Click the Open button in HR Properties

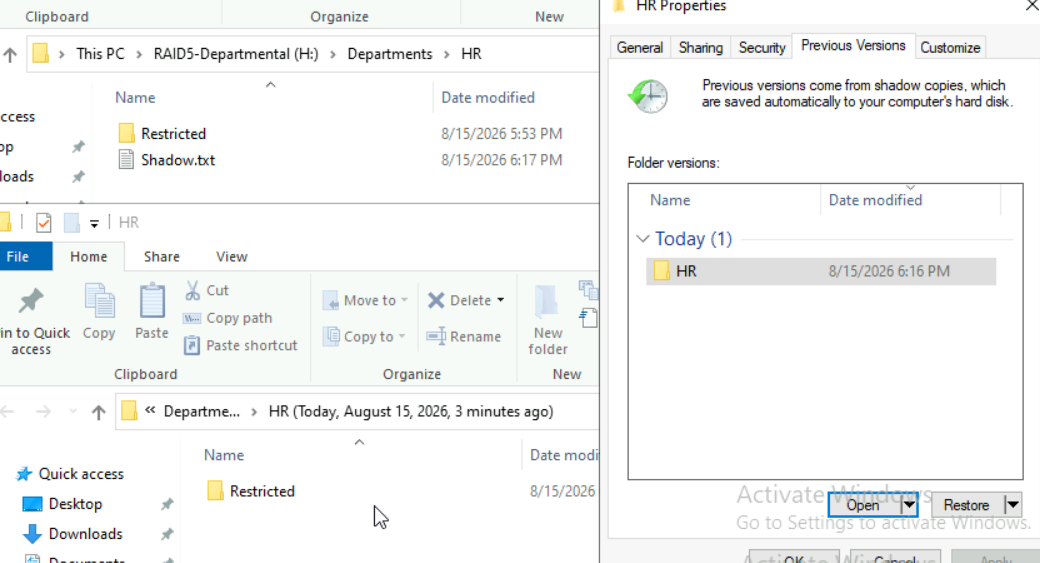pyautogui.click(x=864, y=505)
